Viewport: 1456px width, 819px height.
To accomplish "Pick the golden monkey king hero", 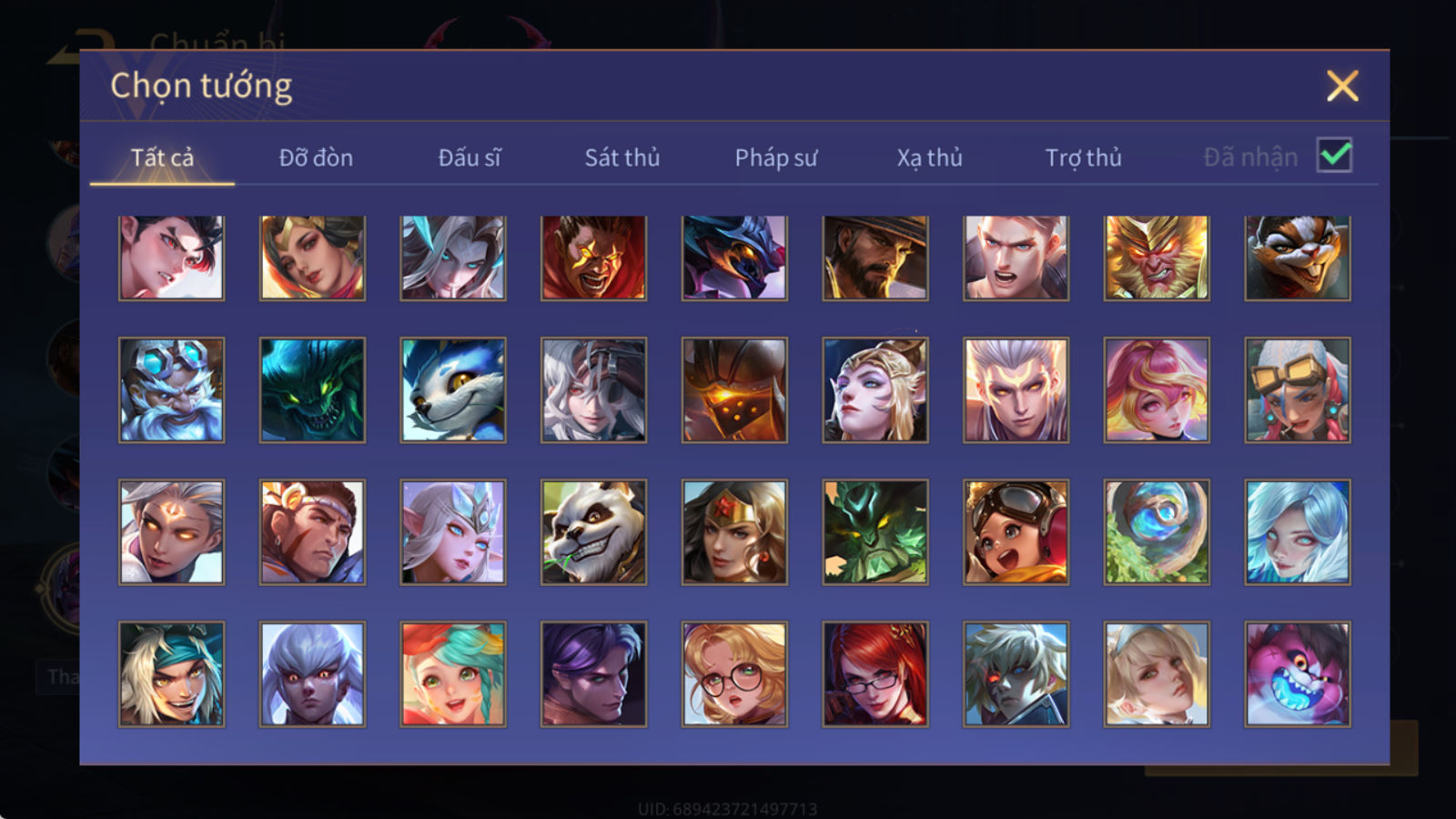I will tap(1157, 258).
